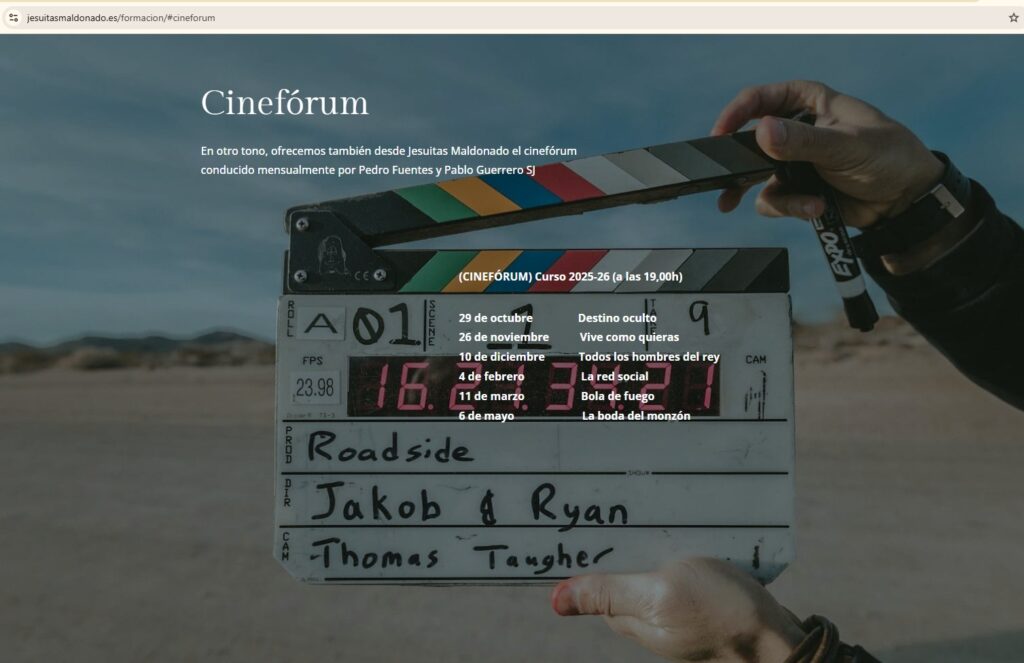
Task: Click the 29 de octubre date
Action: (495, 318)
